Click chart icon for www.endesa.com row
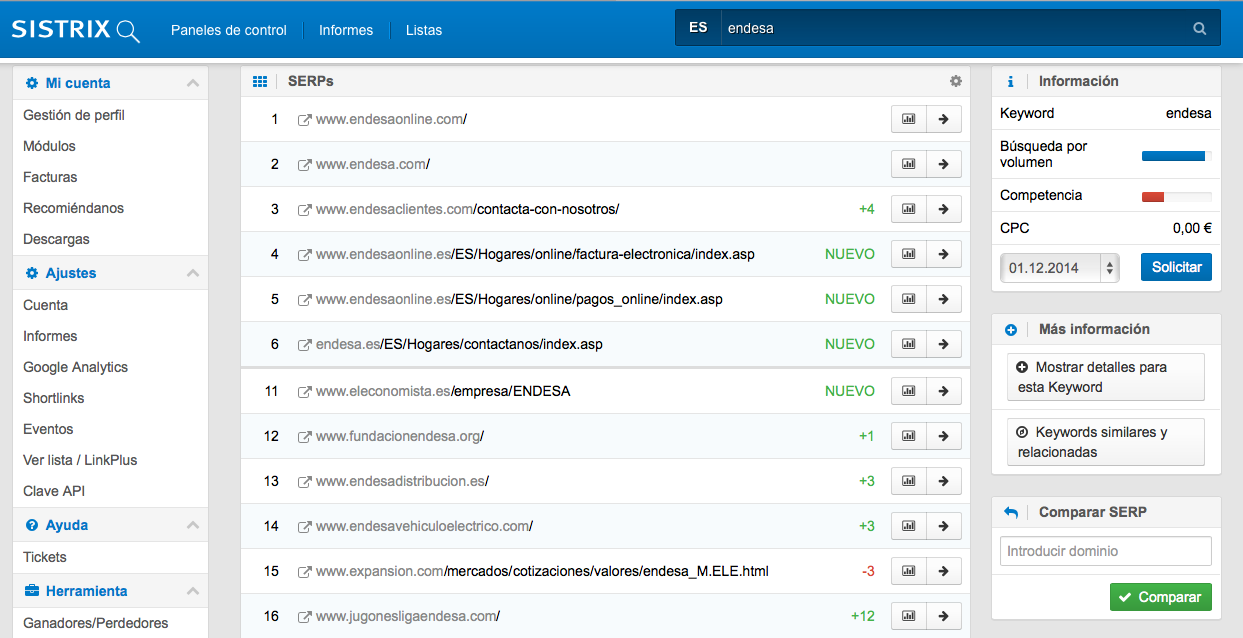This screenshot has height=638, width=1243. click(x=908, y=164)
